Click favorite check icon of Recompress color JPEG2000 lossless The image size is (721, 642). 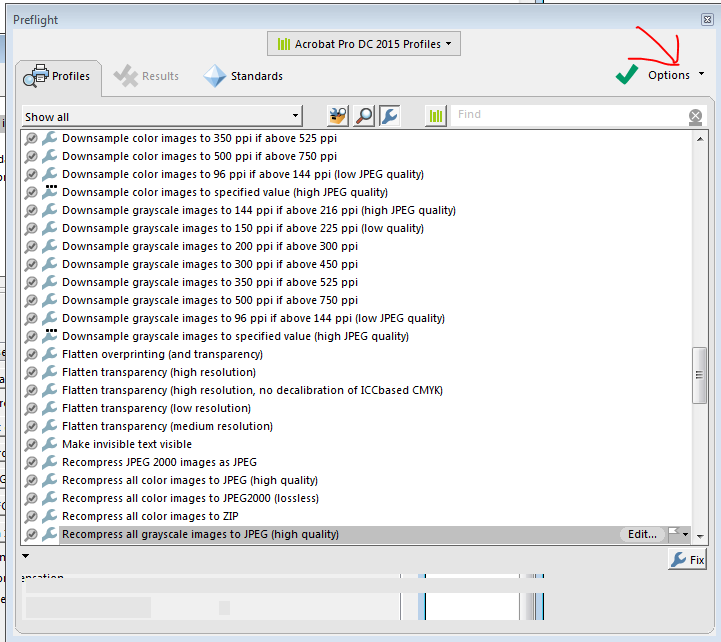(x=31, y=499)
